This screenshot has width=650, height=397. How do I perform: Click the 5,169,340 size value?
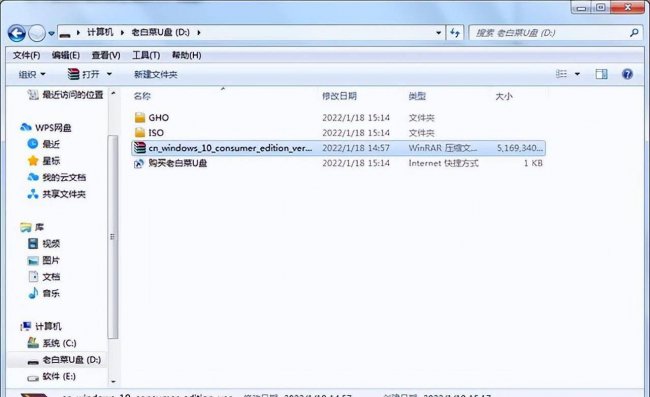coord(519,148)
